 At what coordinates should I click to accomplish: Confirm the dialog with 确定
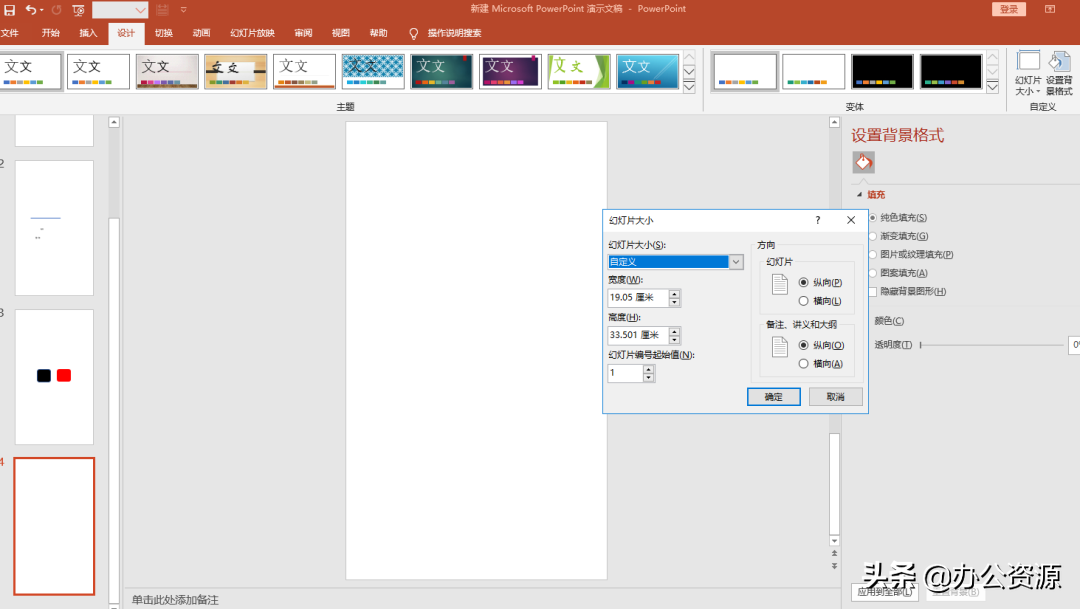[x=773, y=397]
